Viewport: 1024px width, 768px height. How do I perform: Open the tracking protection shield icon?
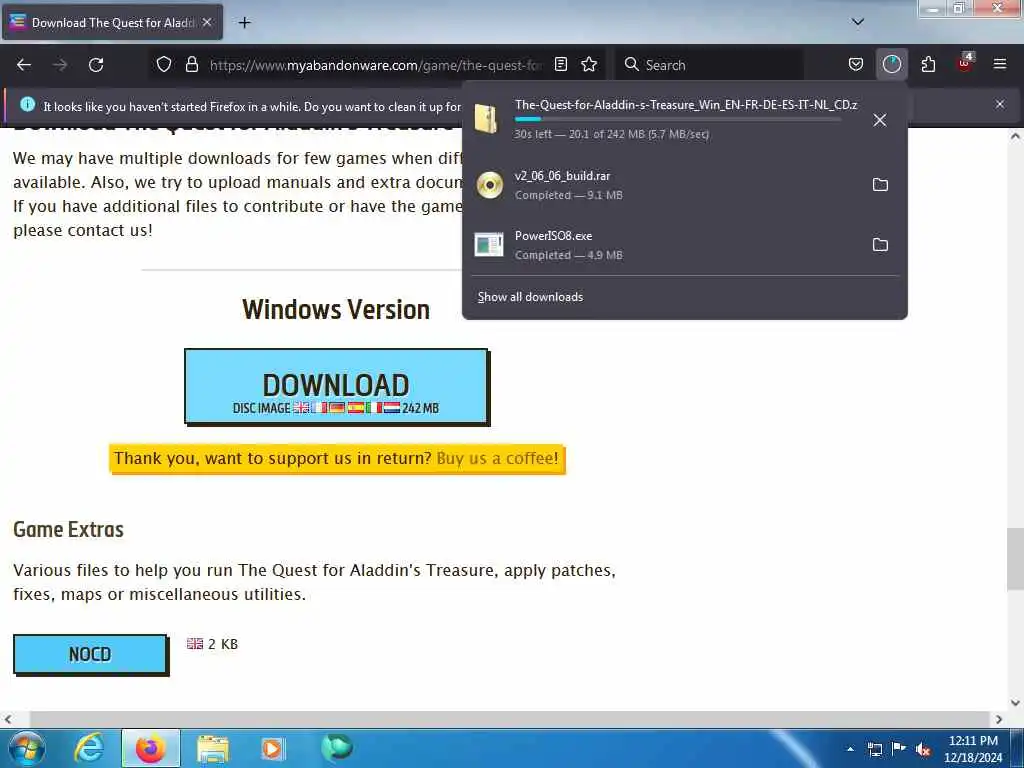tap(164, 65)
